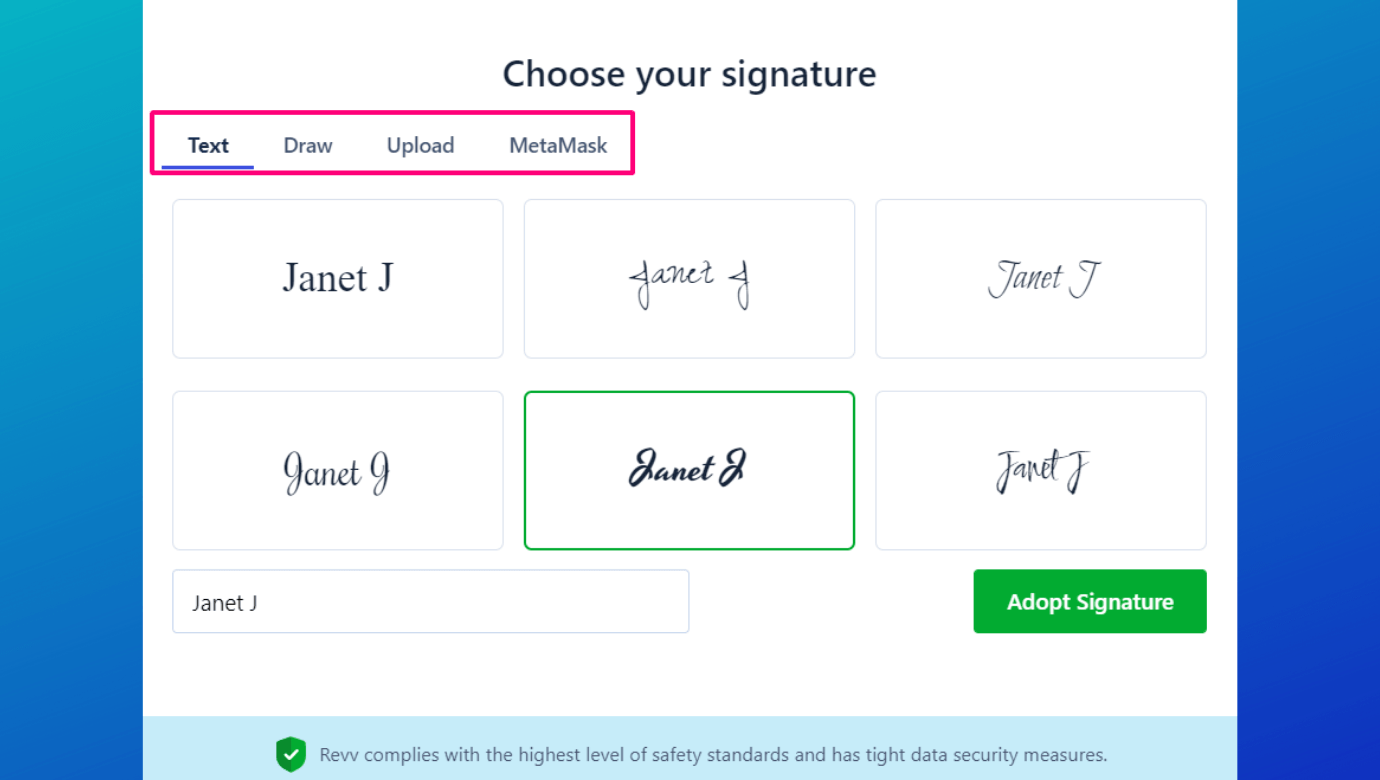Switch to the Text signature tab
This screenshot has height=780, width=1380.
coord(208,145)
